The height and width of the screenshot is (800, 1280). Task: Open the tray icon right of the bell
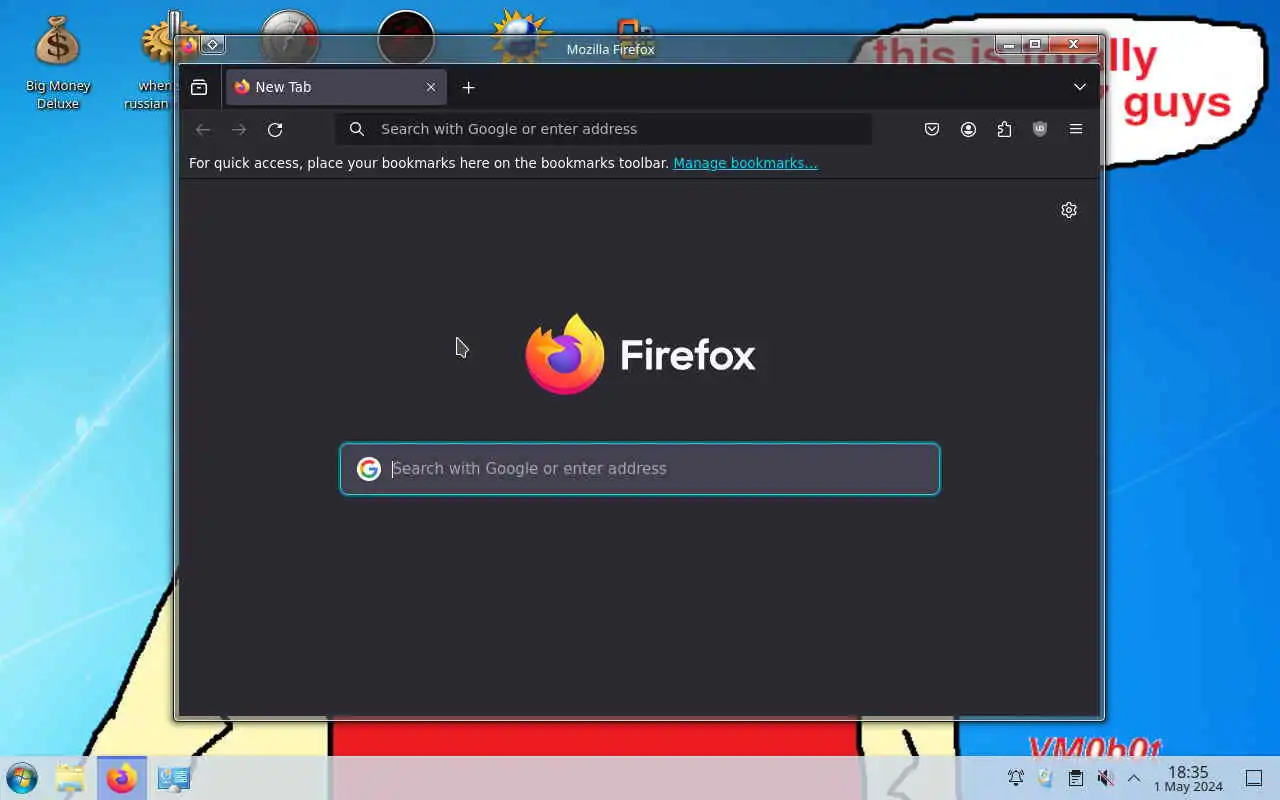pos(1045,778)
